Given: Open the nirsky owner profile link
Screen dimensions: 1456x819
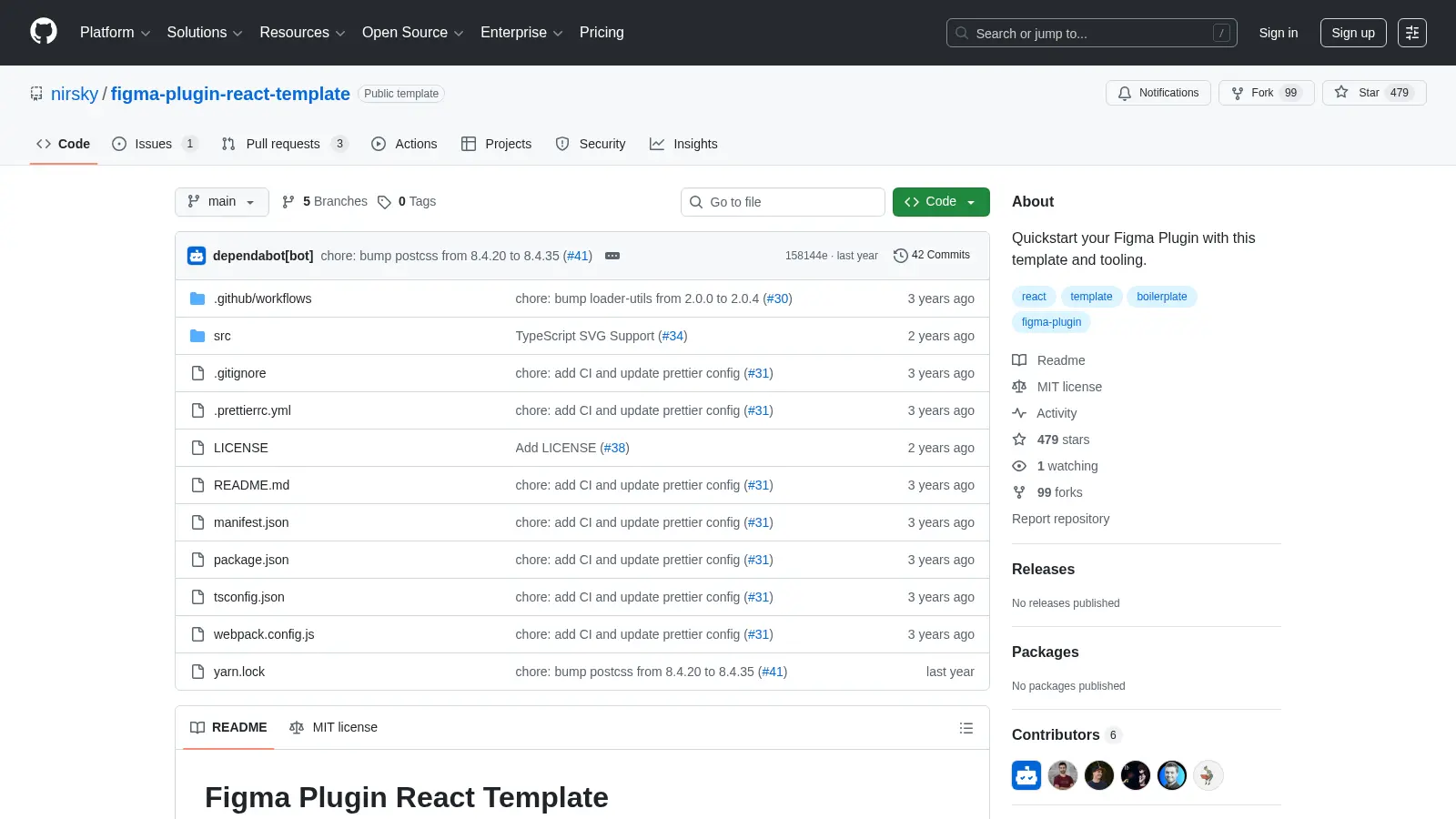Looking at the screenshot, I should coord(75,94).
